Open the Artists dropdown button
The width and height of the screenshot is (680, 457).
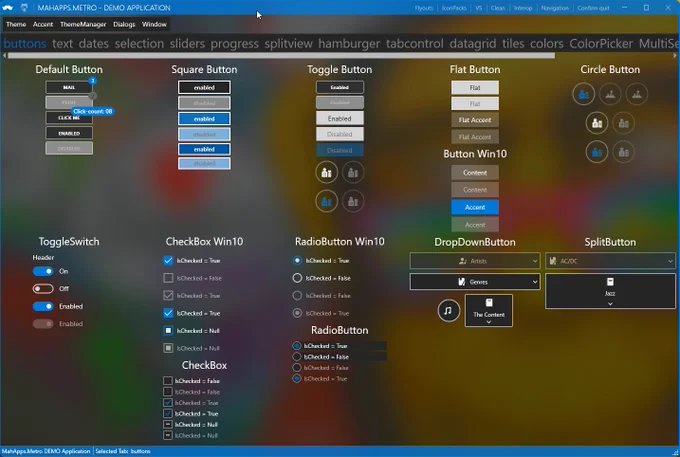pos(475,261)
